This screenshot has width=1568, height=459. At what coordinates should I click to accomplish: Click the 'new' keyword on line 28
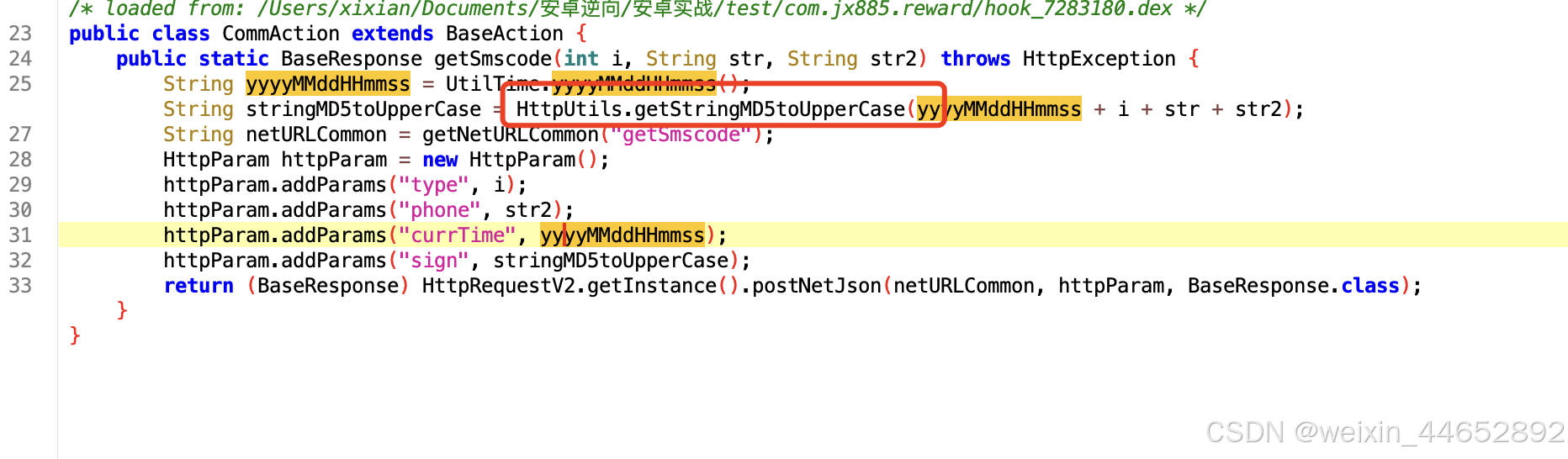pyautogui.click(x=440, y=160)
